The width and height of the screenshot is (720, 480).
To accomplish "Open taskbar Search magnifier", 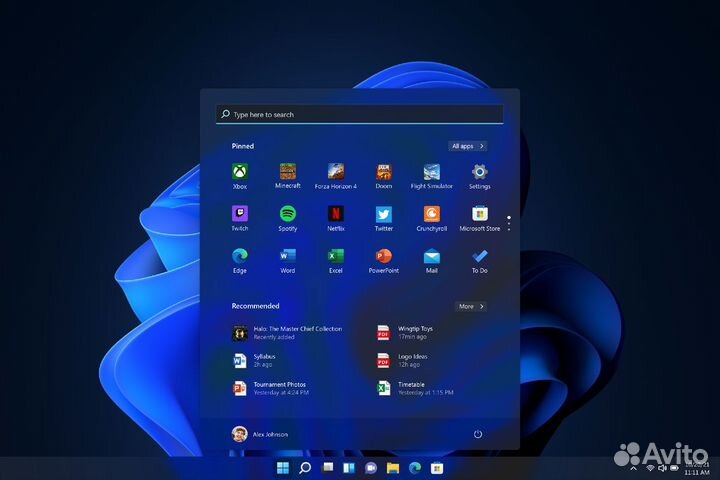I will tap(305, 468).
